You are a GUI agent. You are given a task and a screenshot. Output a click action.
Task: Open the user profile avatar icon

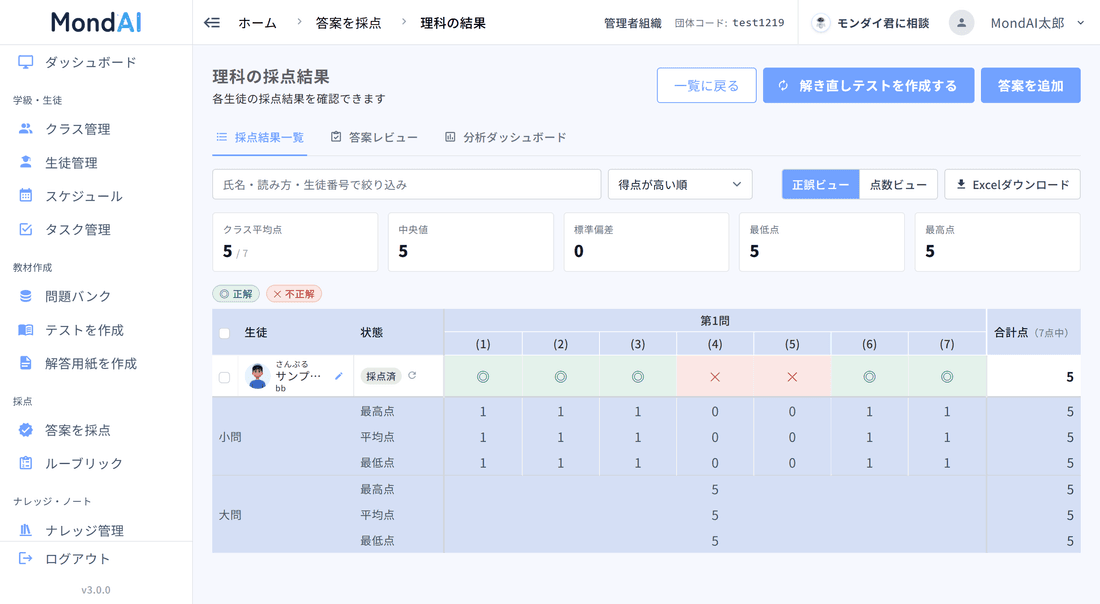(962, 23)
